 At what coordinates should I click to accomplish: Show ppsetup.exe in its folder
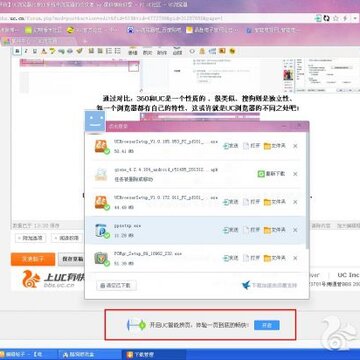(275, 230)
